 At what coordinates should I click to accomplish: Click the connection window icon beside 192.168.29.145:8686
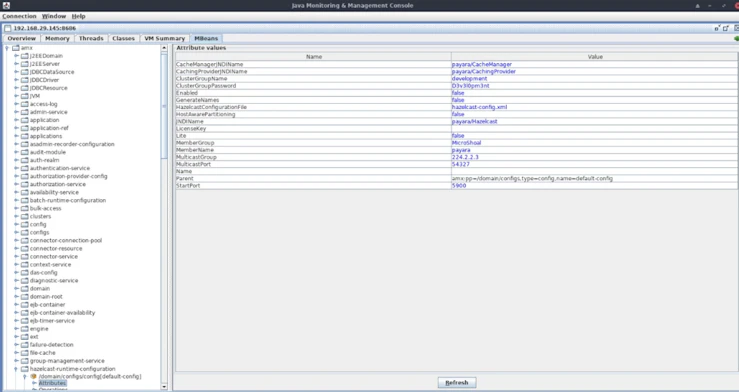pos(8,28)
